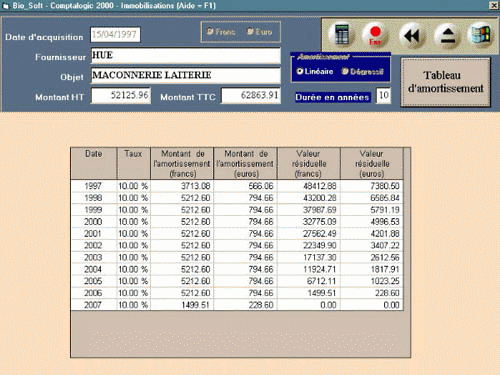Select the 2000 date cell
The height and width of the screenshot is (375, 500).
coord(94,222)
